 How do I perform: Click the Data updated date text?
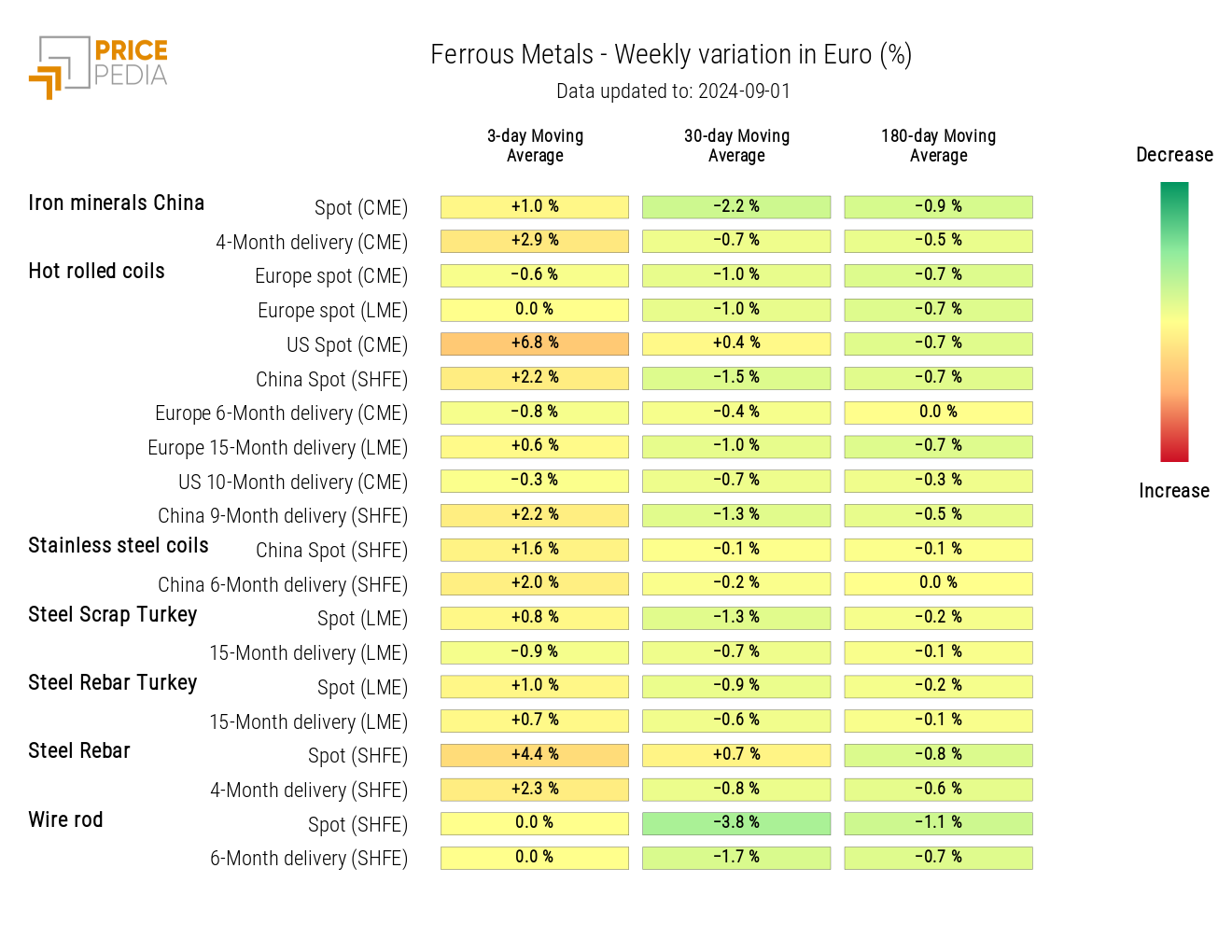[x=673, y=91]
